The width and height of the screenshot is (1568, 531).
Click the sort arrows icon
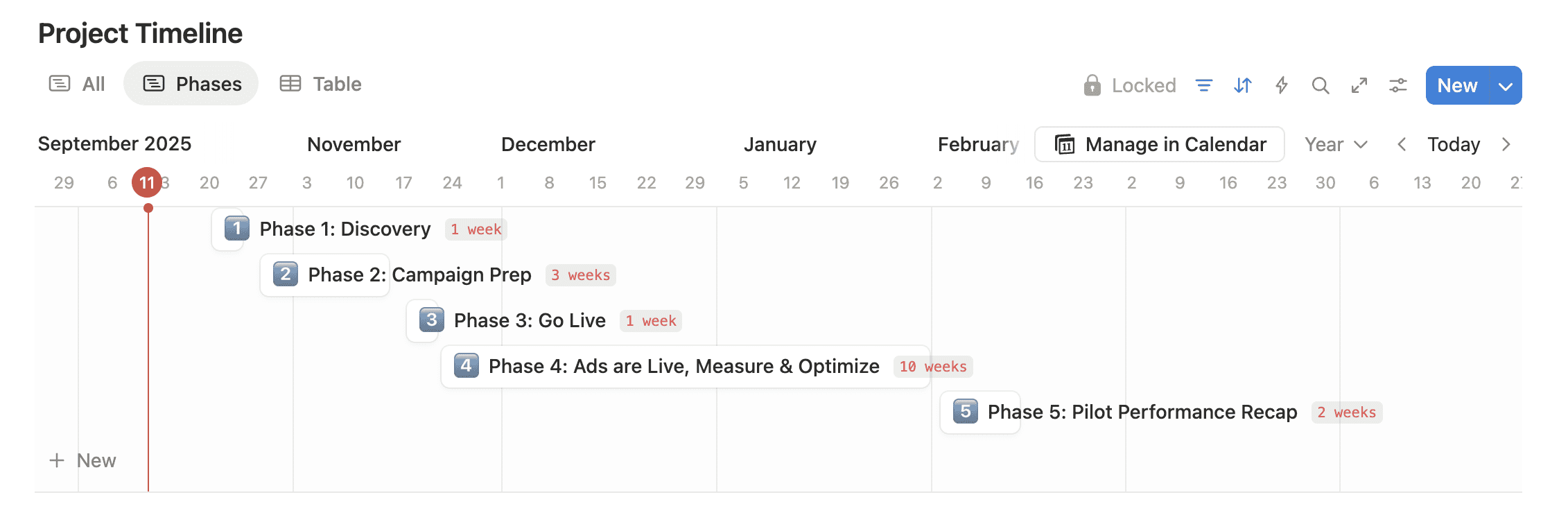(1242, 85)
